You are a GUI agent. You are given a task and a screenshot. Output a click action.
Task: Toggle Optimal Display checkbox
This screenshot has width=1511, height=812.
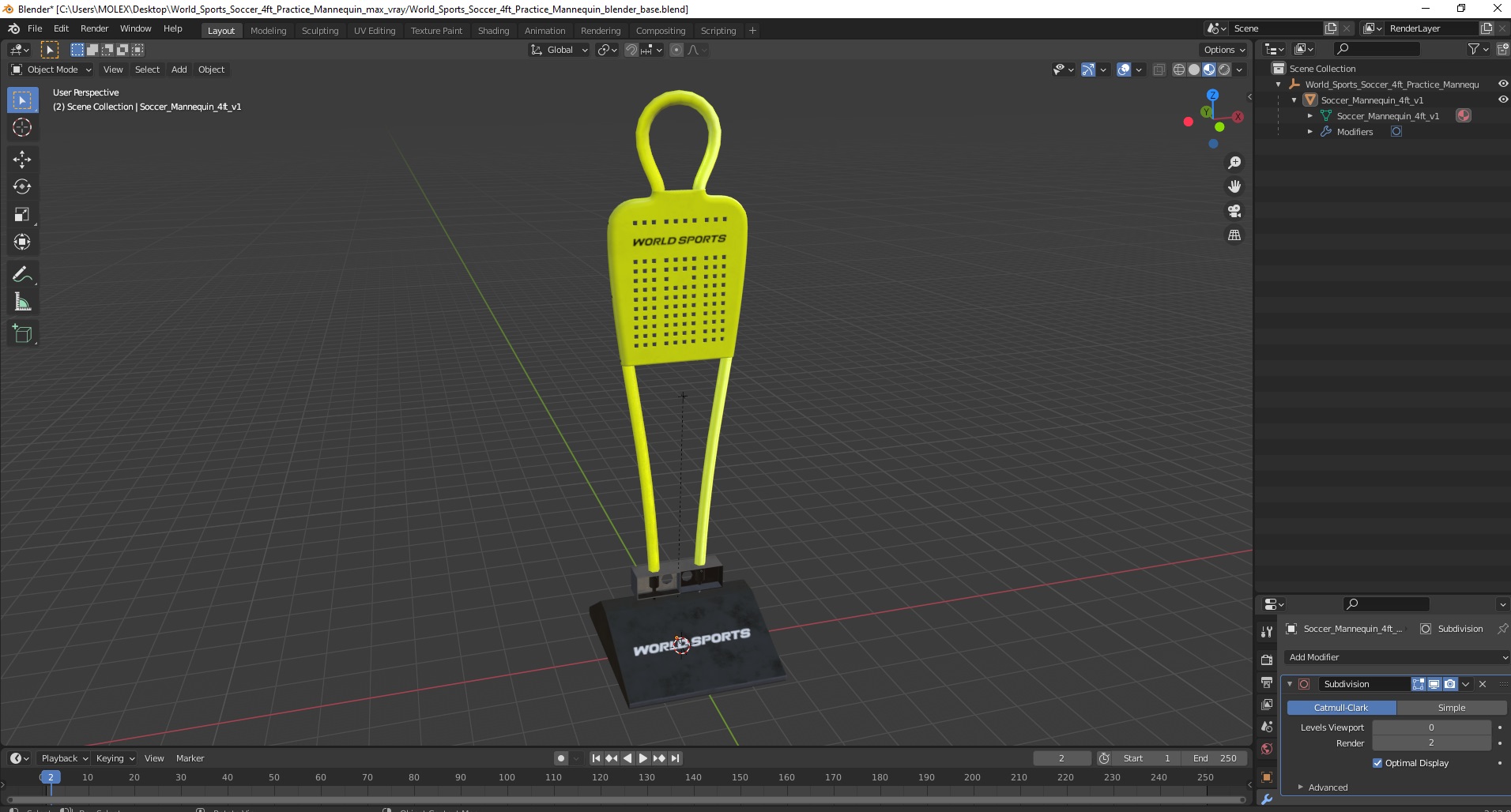[x=1377, y=763]
